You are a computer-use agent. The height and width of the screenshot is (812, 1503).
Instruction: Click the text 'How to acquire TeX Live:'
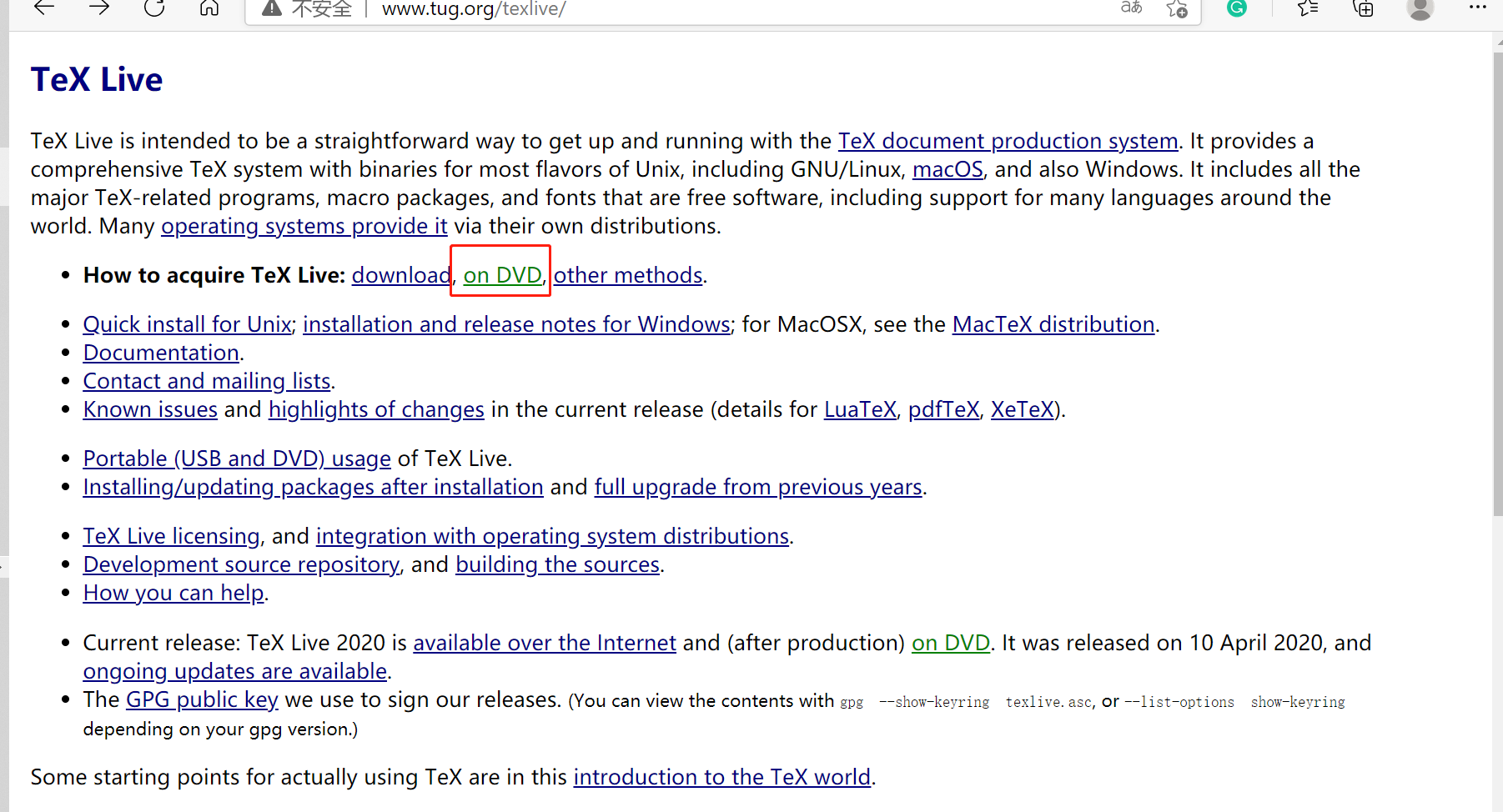(214, 275)
